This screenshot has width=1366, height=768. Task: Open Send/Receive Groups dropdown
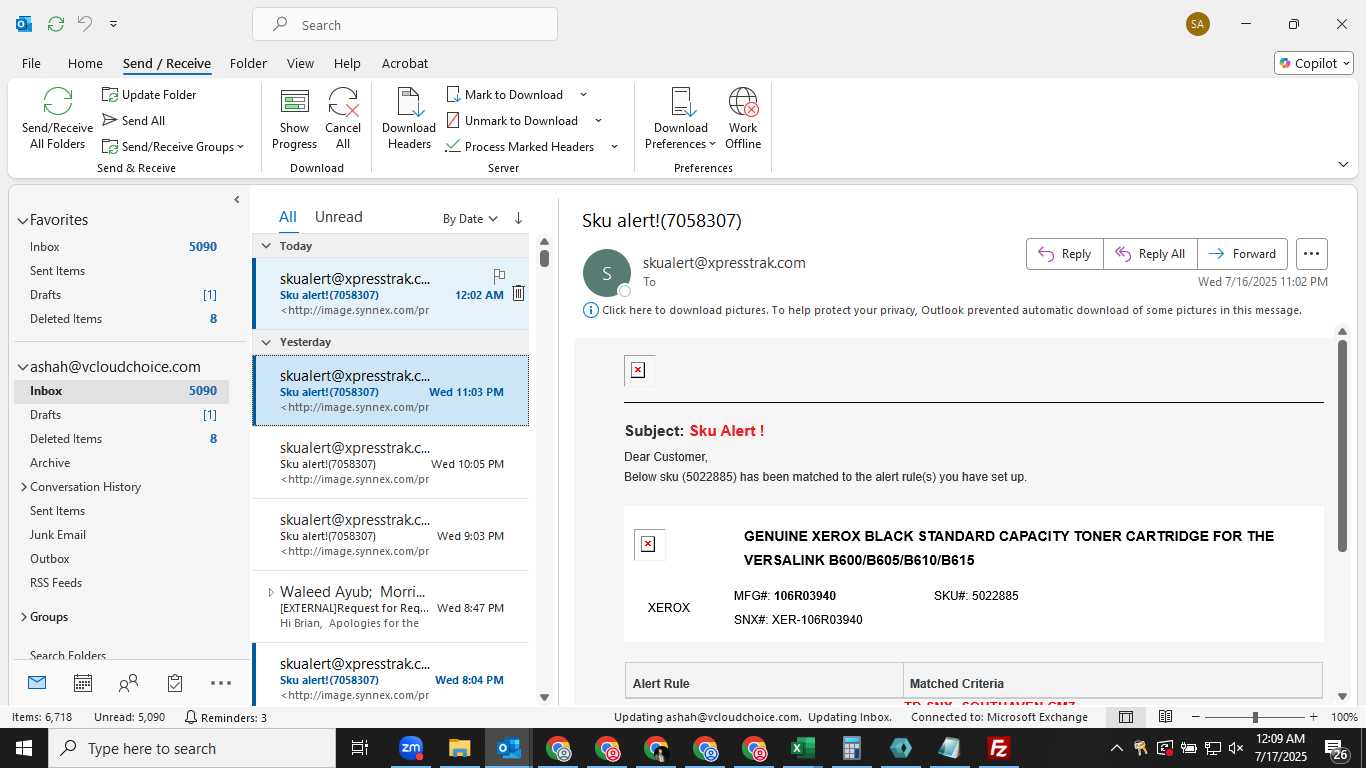(173, 147)
